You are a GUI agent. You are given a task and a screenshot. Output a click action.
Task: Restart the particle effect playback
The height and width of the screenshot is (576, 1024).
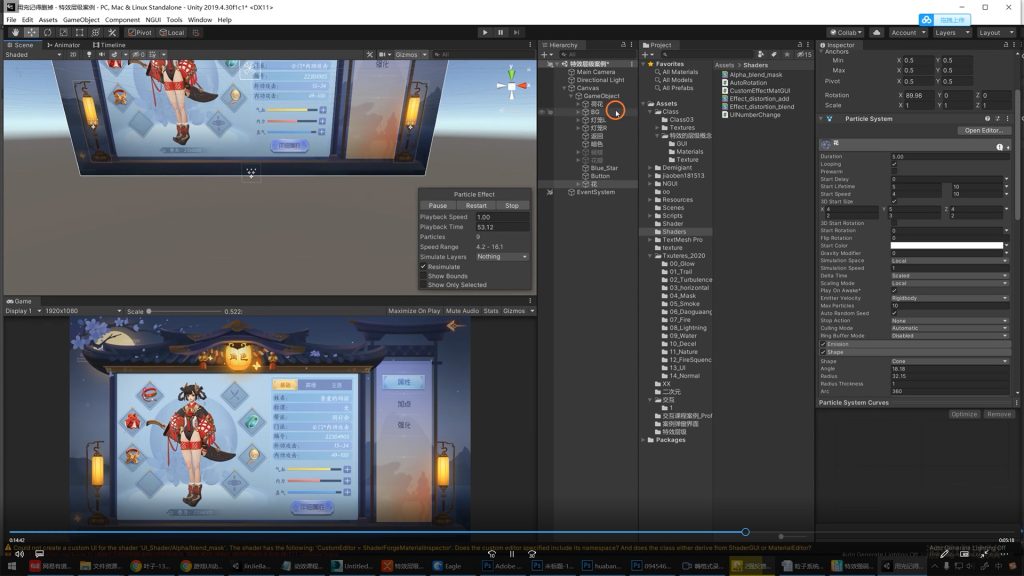(476, 205)
